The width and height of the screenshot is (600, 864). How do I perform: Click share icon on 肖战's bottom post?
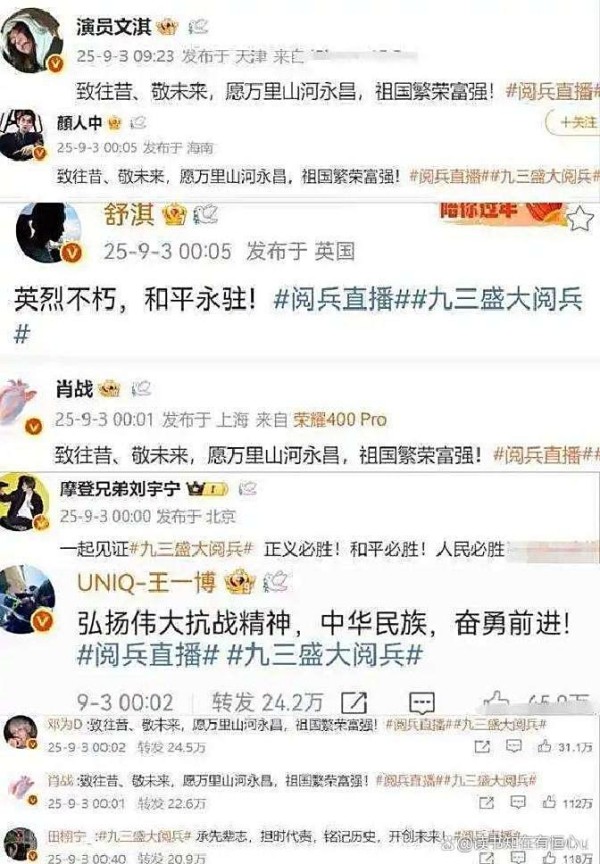click(x=486, y=803)
